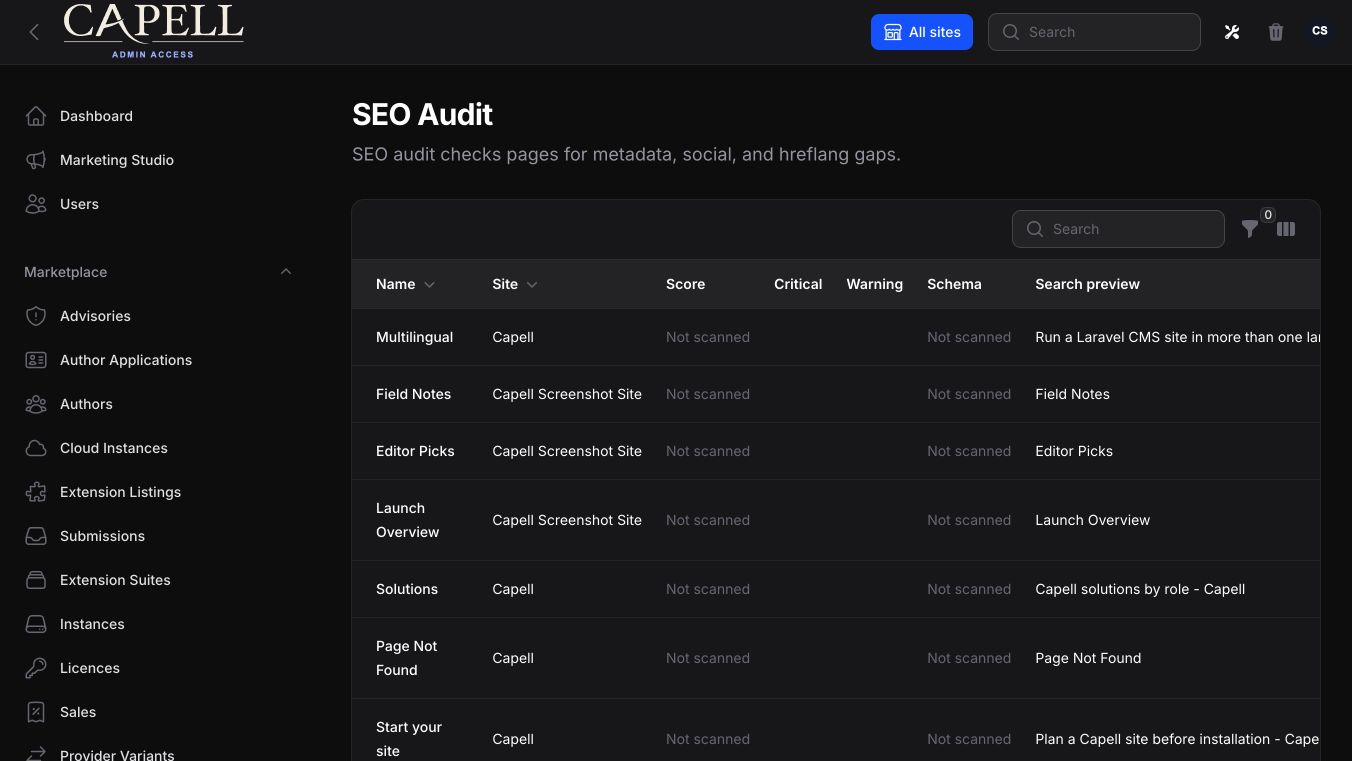Screen dimensions: 1352x761
Task: Click the Users people icon
Action: point(36,204)
